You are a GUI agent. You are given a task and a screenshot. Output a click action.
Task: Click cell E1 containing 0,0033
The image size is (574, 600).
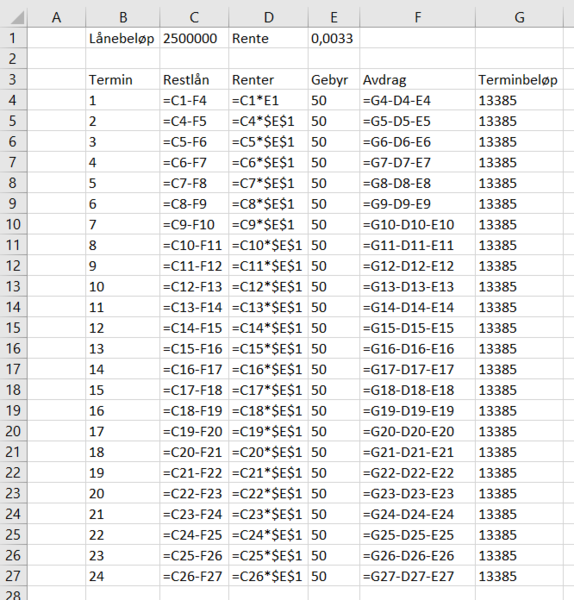click(x=334, y=38)
